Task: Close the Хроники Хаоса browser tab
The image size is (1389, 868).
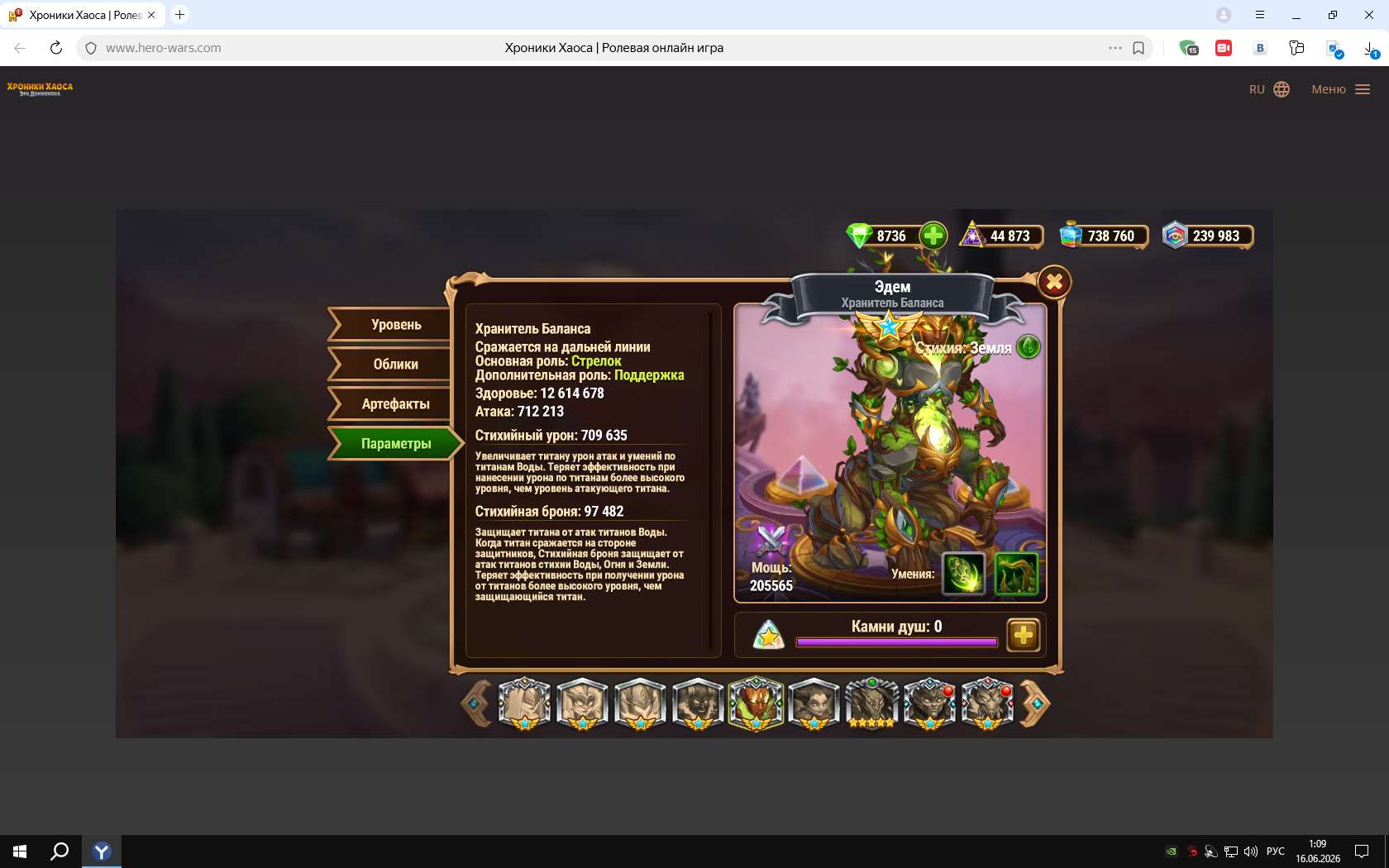Action: pos(151,15)
